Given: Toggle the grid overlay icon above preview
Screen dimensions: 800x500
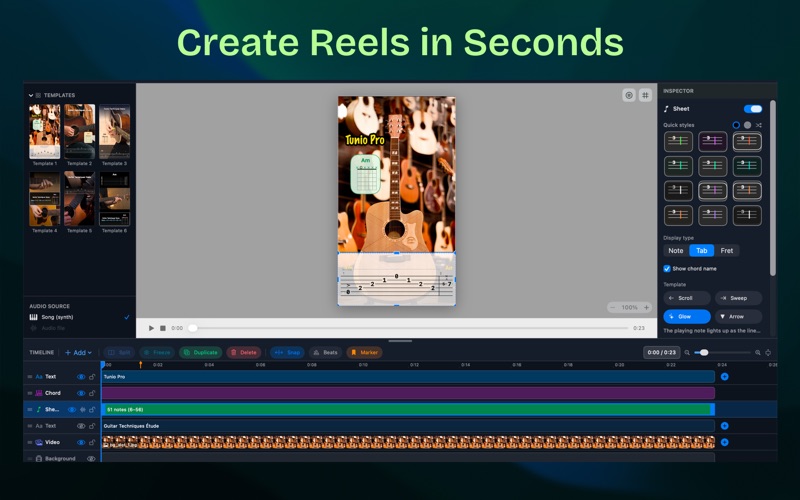Looking at the screenshot, I should (645, 95).
